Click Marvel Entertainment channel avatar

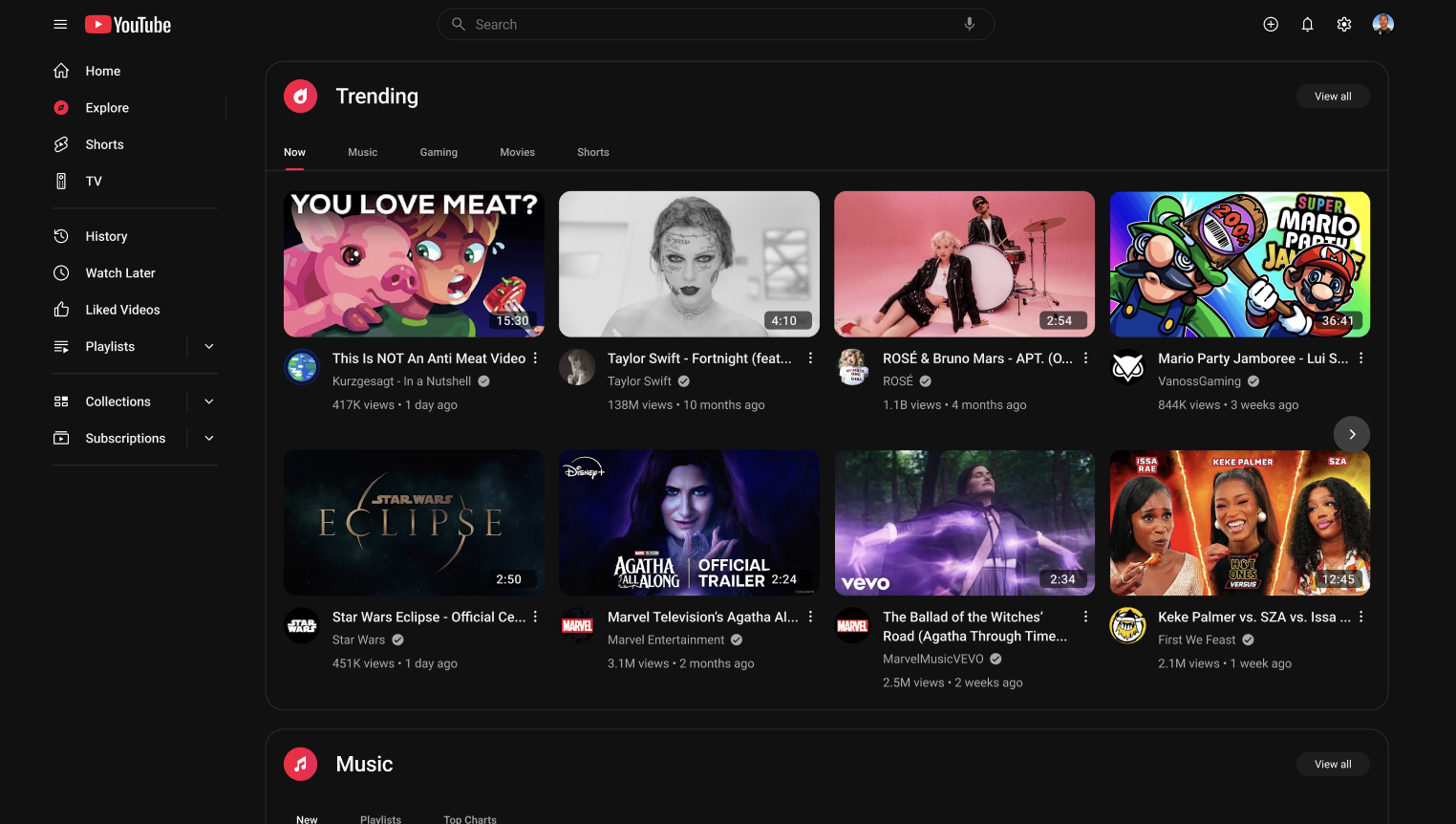(x=577, y=626)
